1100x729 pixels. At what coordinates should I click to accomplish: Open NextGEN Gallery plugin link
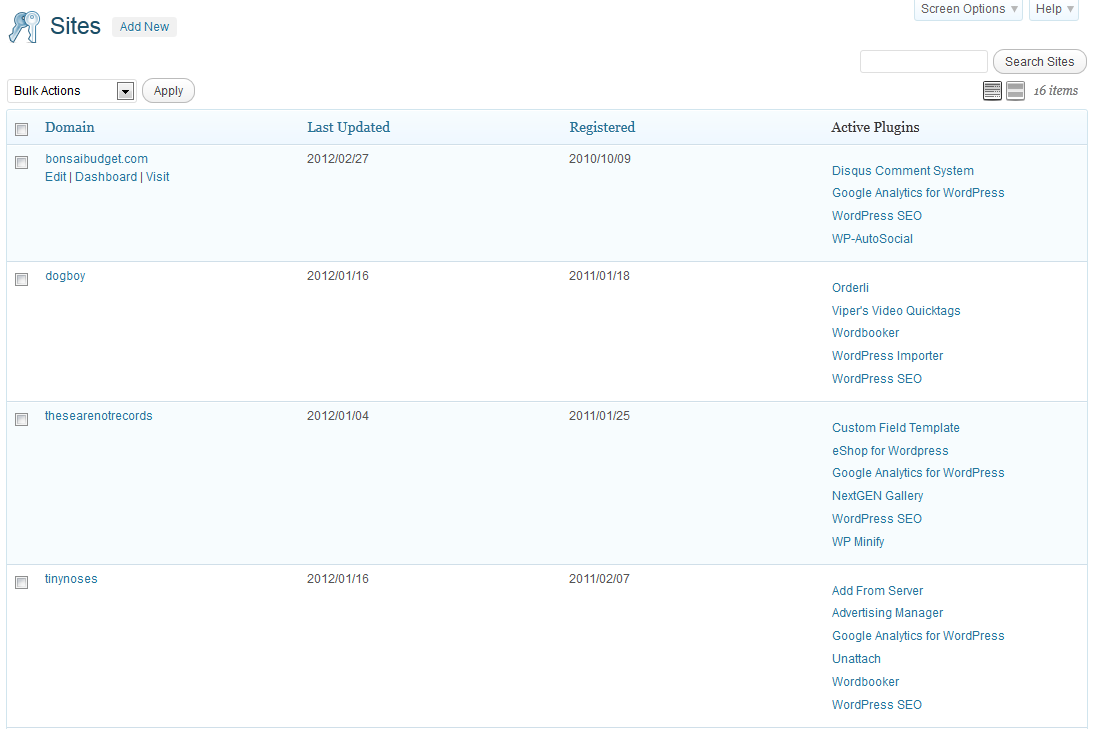point(878,495)
